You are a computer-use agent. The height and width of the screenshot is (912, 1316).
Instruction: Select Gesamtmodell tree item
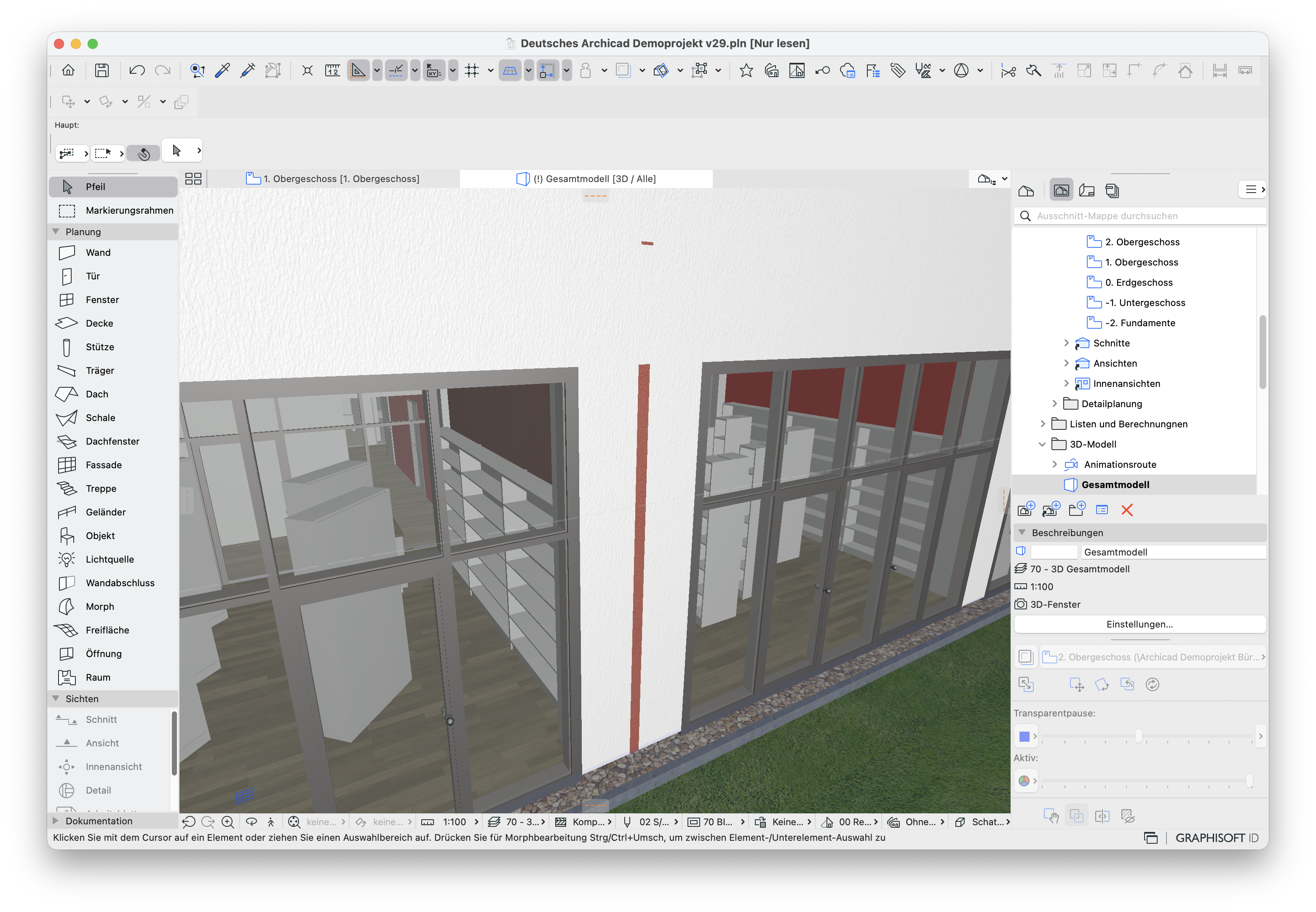pyautogui.click(x=1134, y=485)
